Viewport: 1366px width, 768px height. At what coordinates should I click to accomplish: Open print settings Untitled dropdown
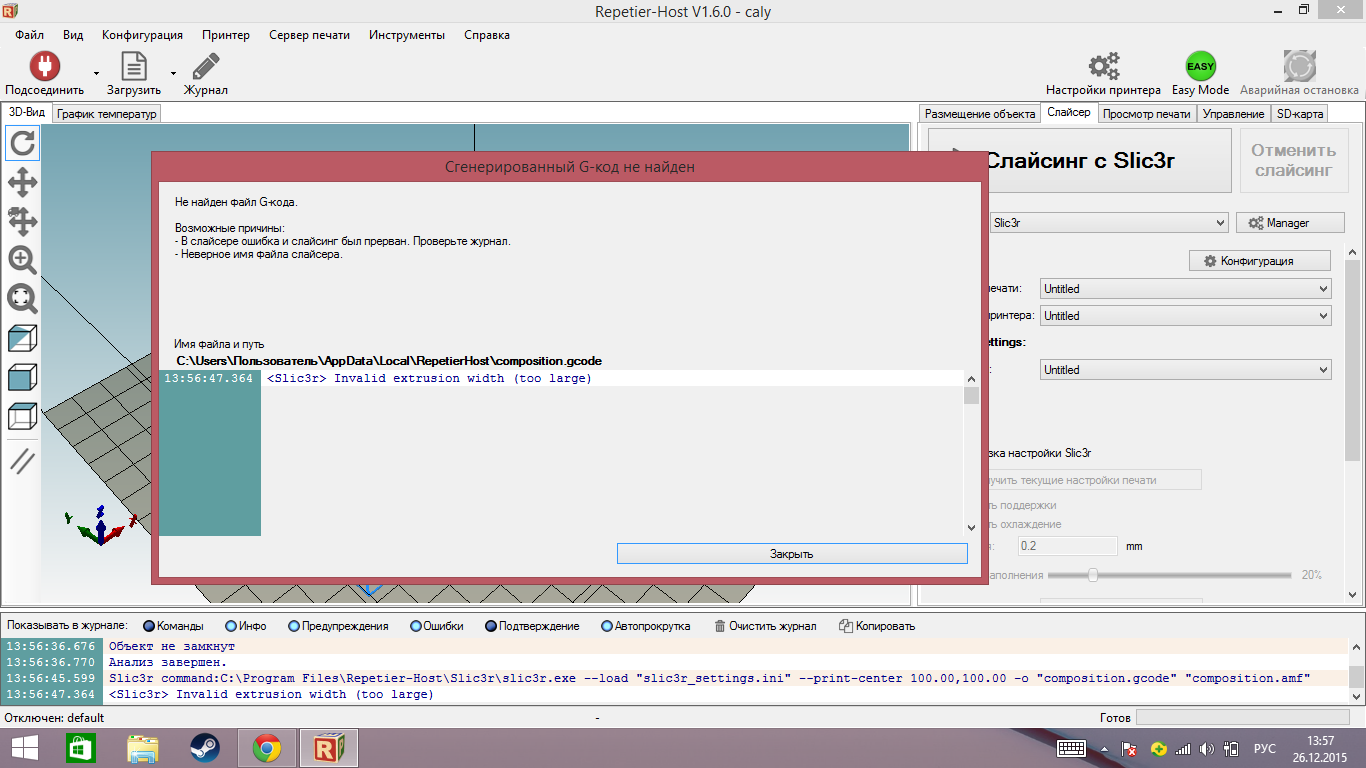point(1185,288)
